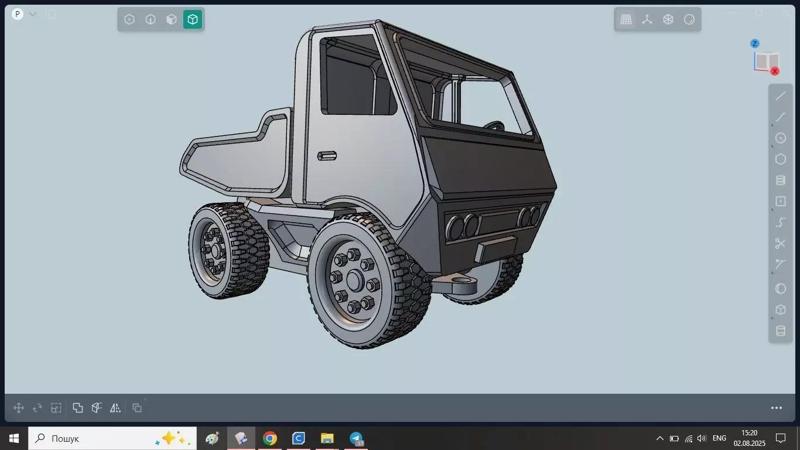
Task: Select the curve cut tool below scissors
Action: click(781, 264)
